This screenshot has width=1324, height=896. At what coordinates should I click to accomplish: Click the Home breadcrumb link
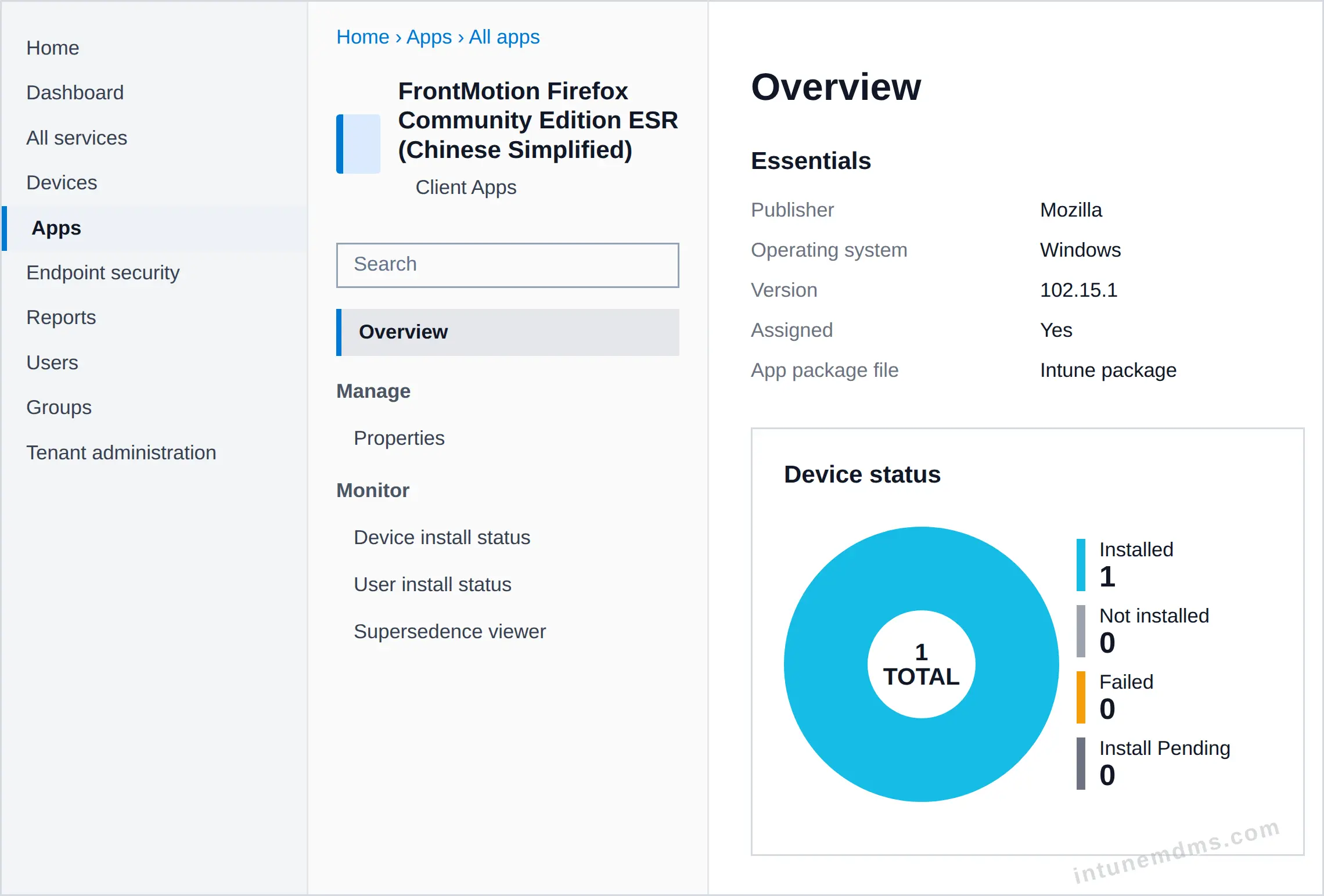[363, 37]
